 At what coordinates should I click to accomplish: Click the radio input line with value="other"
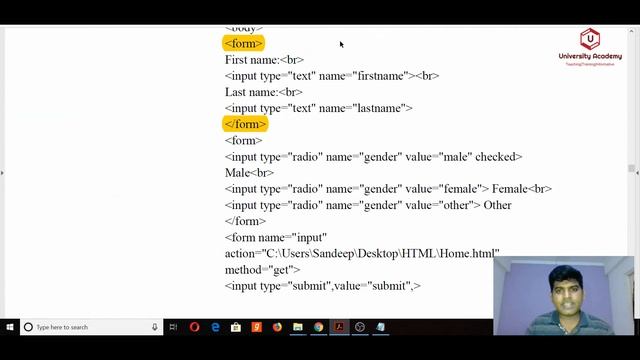tap(368, 205)
